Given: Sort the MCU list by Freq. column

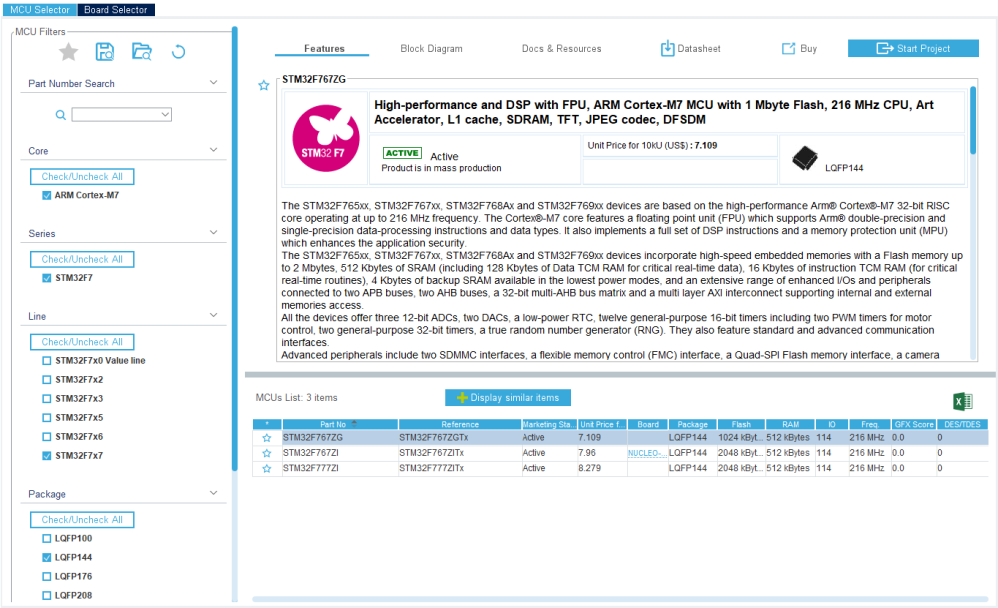Looking at the screenshot, I should coord(870,424).
